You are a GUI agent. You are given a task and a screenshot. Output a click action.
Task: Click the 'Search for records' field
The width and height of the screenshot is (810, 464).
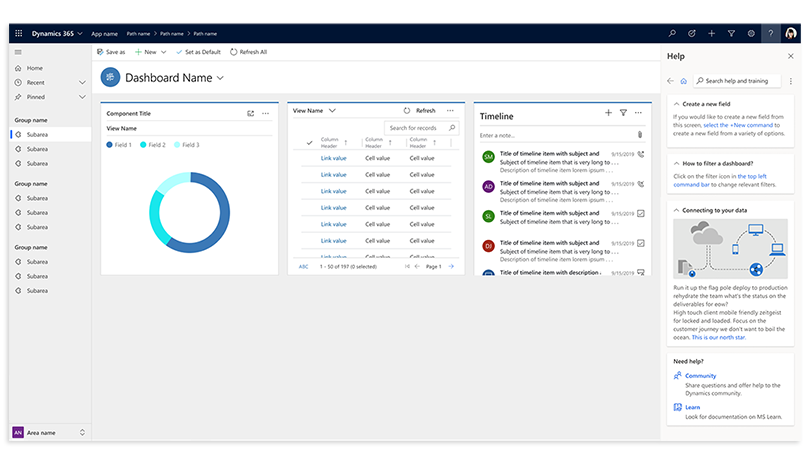(x=420, y=128)
